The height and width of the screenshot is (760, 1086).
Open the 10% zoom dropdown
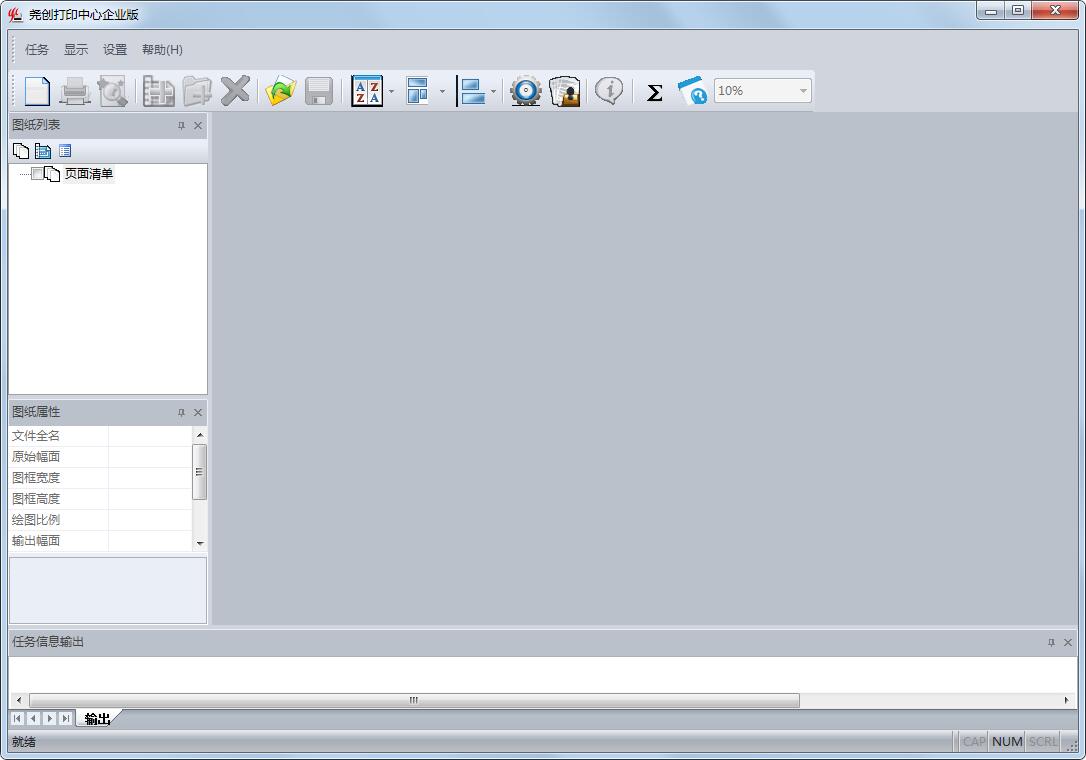(x=802, y=91)
